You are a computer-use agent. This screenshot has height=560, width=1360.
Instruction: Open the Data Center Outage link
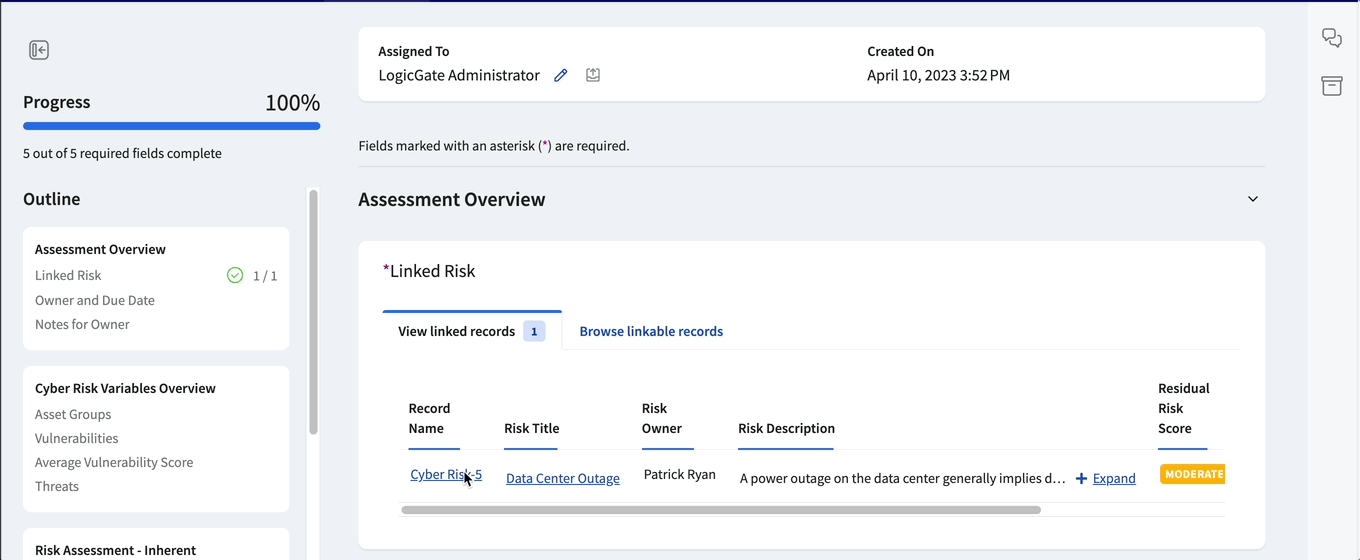tap(563, 479)
